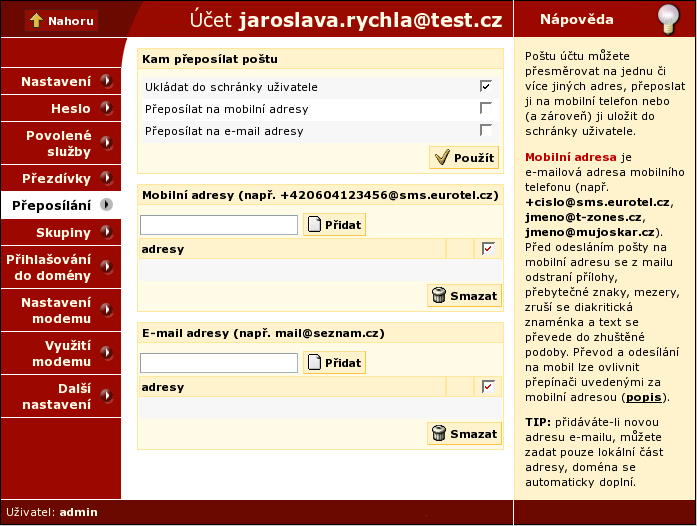Click the arrow icon next to Využití modemu

106,353
